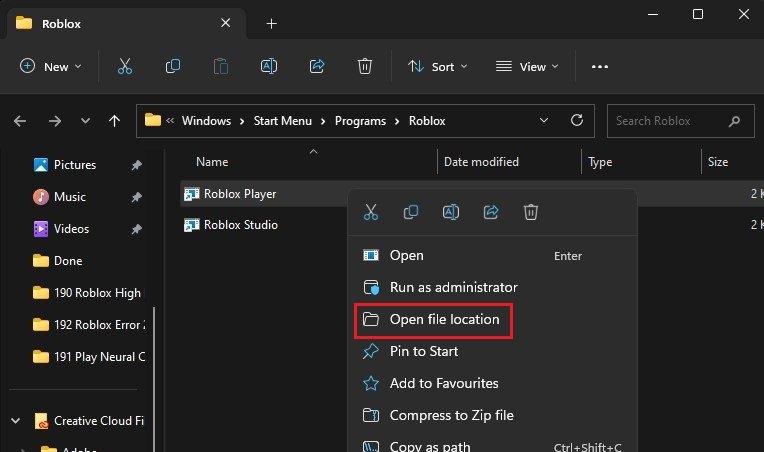The image size is (764, 452).
Task: Expand the Creative Cloud Files tree node
Action: (17, 421)
